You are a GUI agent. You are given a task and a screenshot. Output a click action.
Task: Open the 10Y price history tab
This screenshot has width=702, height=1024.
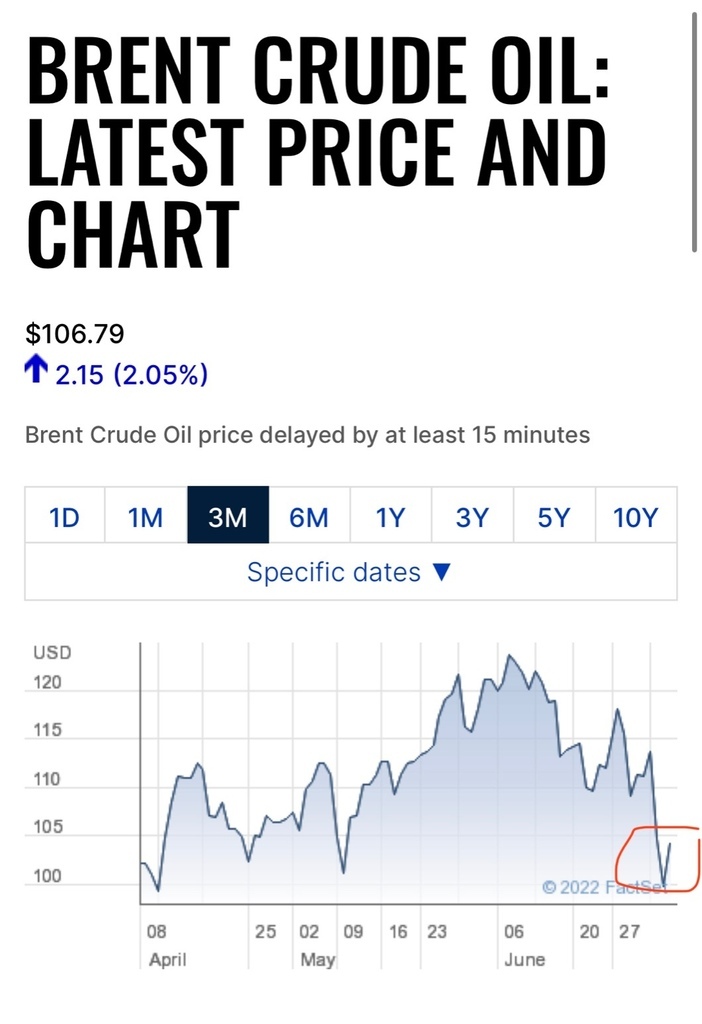click(x=636, y=517)
